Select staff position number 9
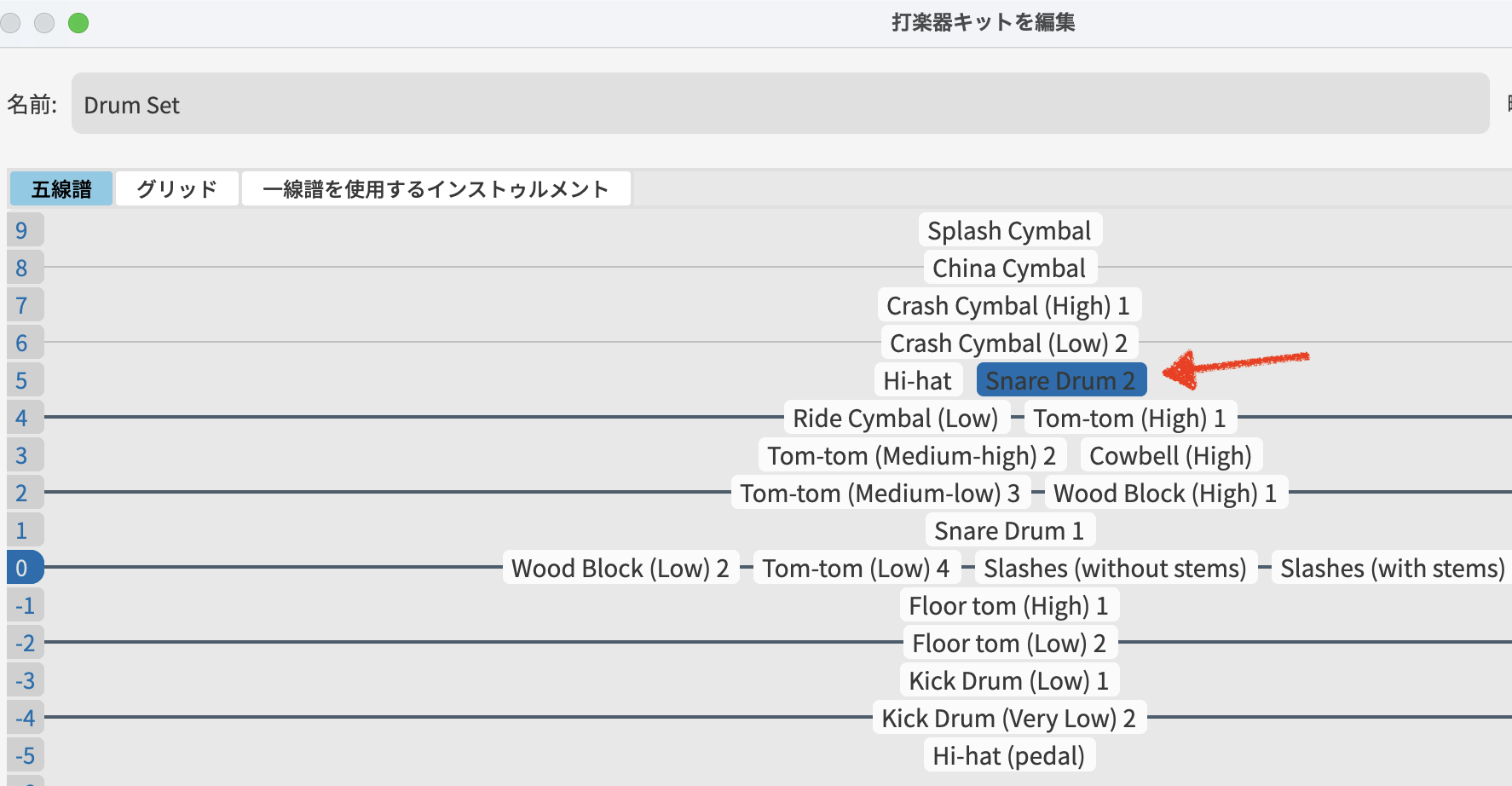This screenshot has height=786, width=1512. coord(23,230)
